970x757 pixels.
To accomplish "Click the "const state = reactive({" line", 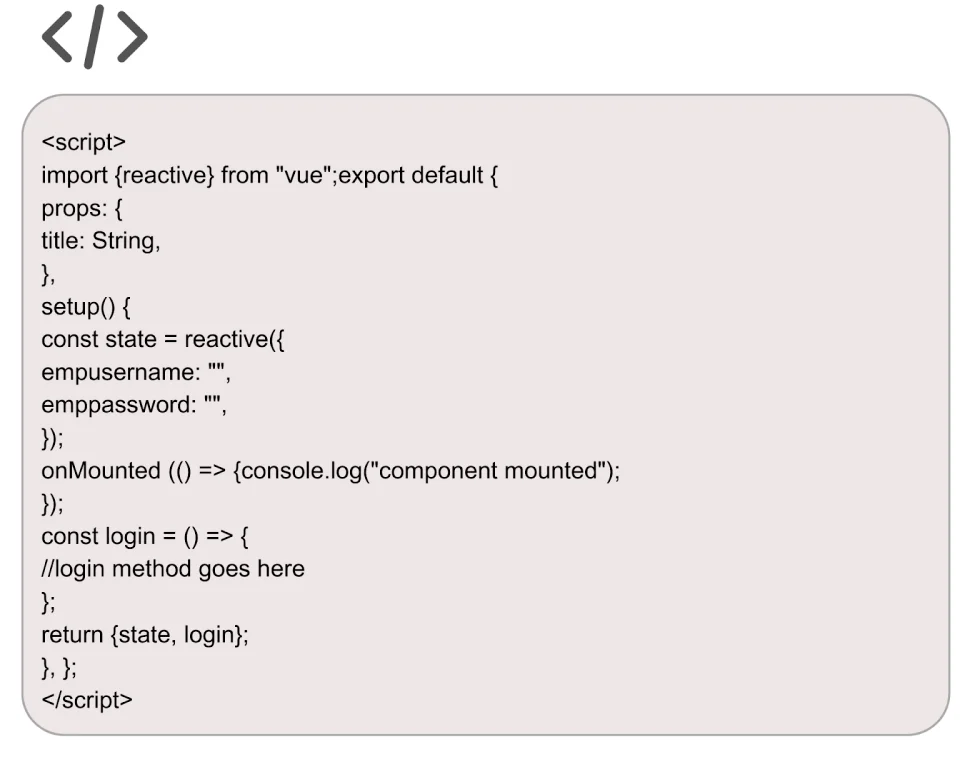I will [x=163, y=339].
